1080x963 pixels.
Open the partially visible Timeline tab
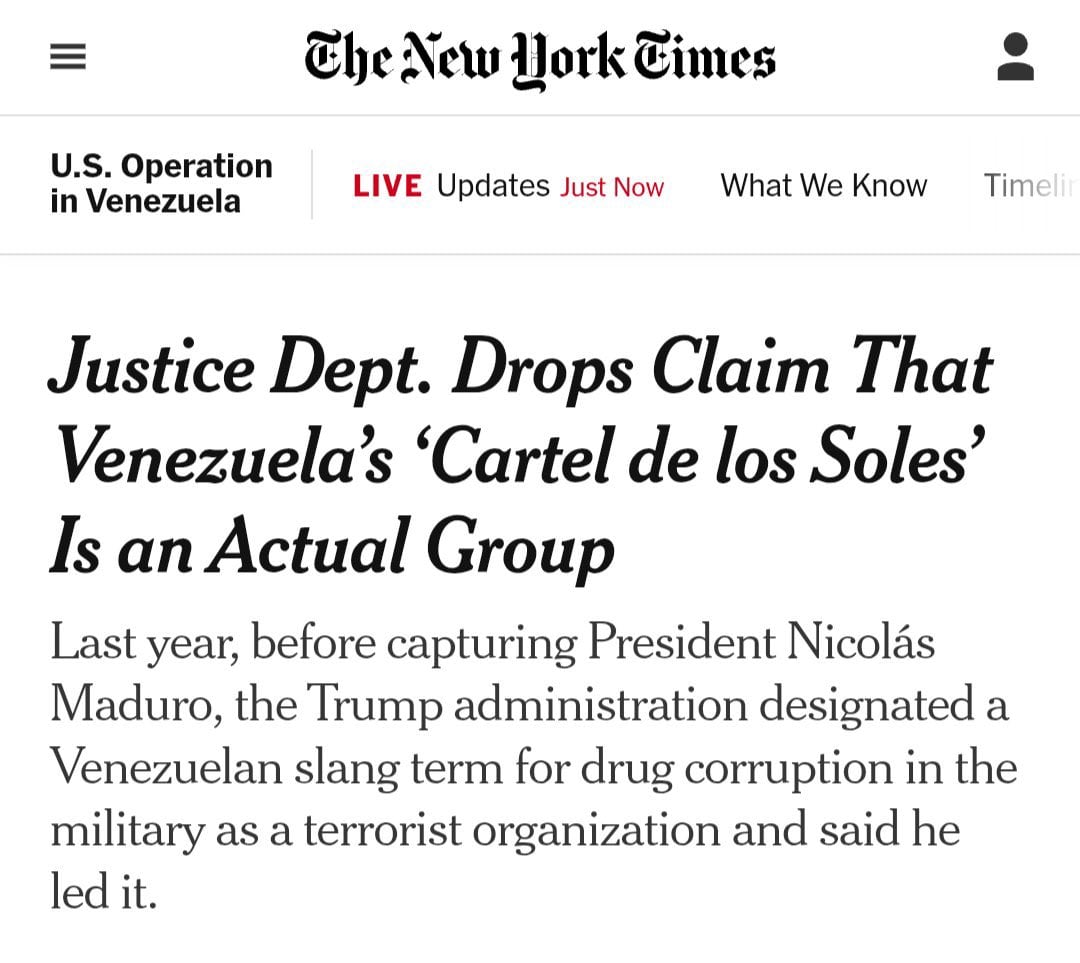point(1030,186)
